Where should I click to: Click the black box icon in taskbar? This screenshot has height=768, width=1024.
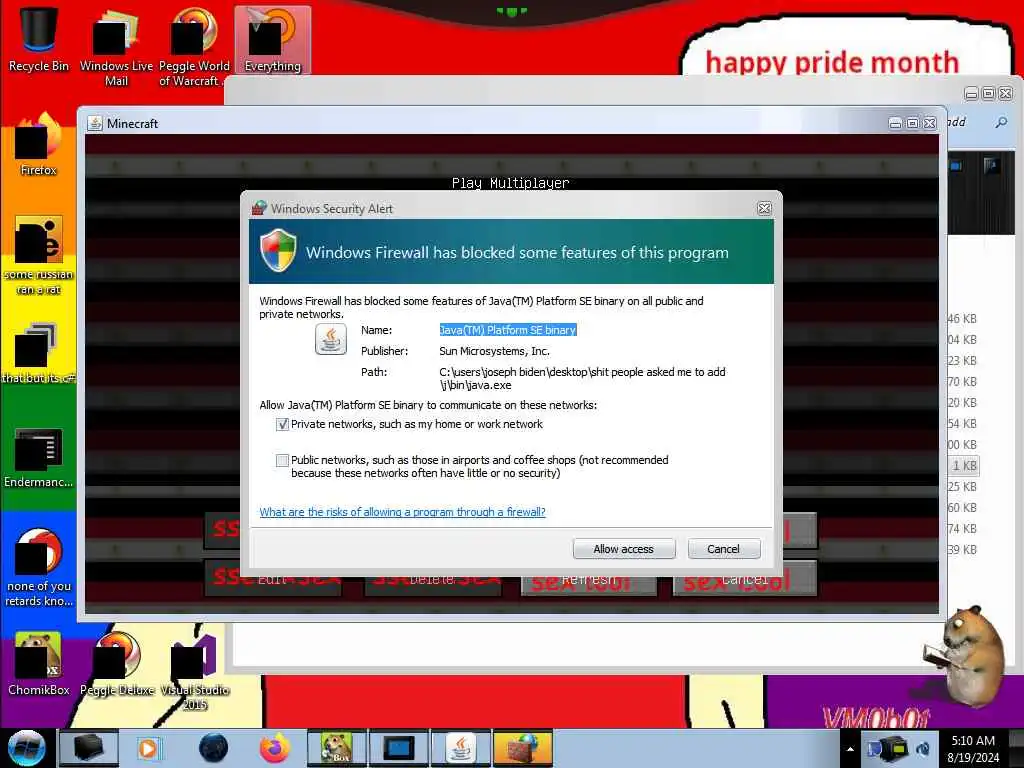pos(89,748)
